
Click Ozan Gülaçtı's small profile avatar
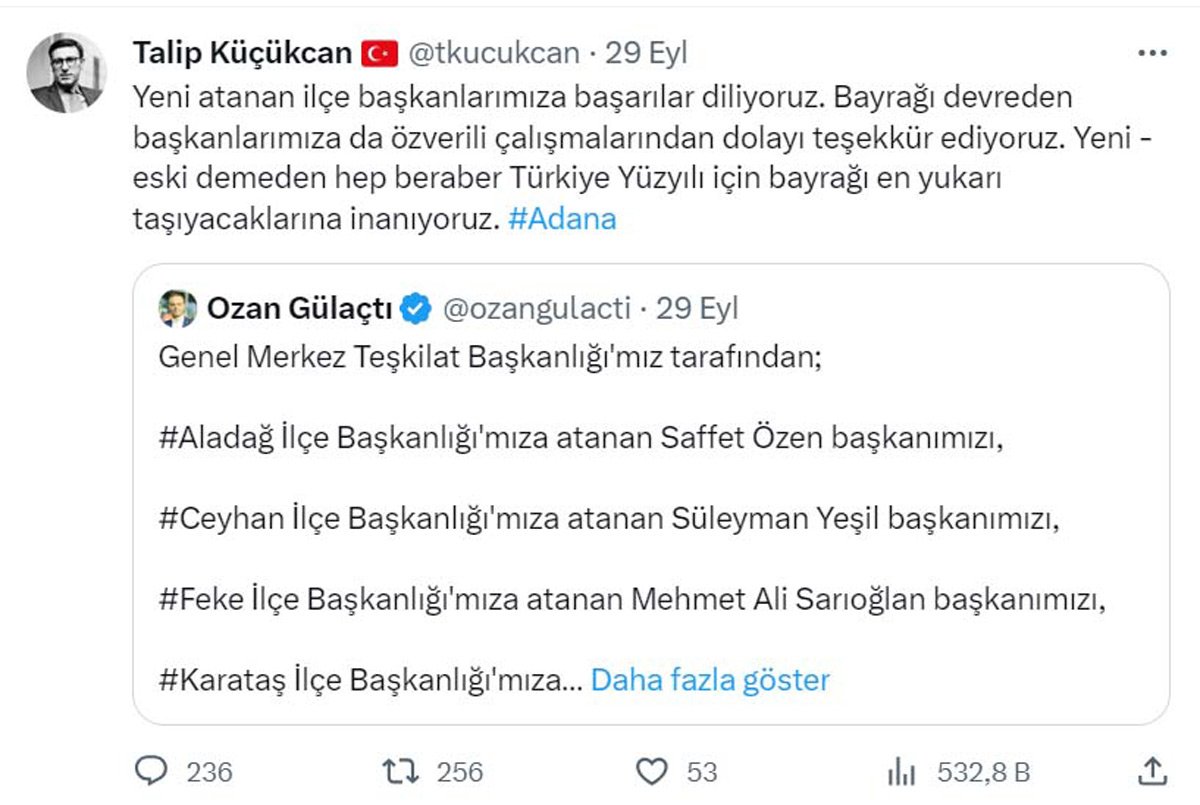coord(177,309)
